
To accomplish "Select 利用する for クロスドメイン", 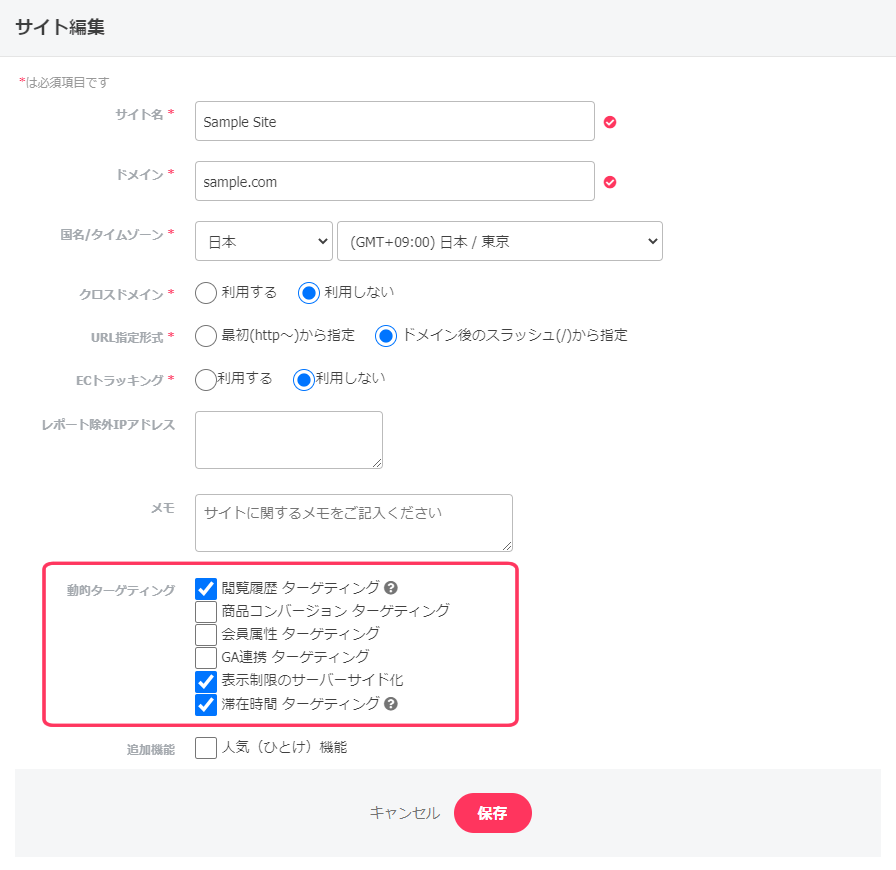I will [206, 293].
